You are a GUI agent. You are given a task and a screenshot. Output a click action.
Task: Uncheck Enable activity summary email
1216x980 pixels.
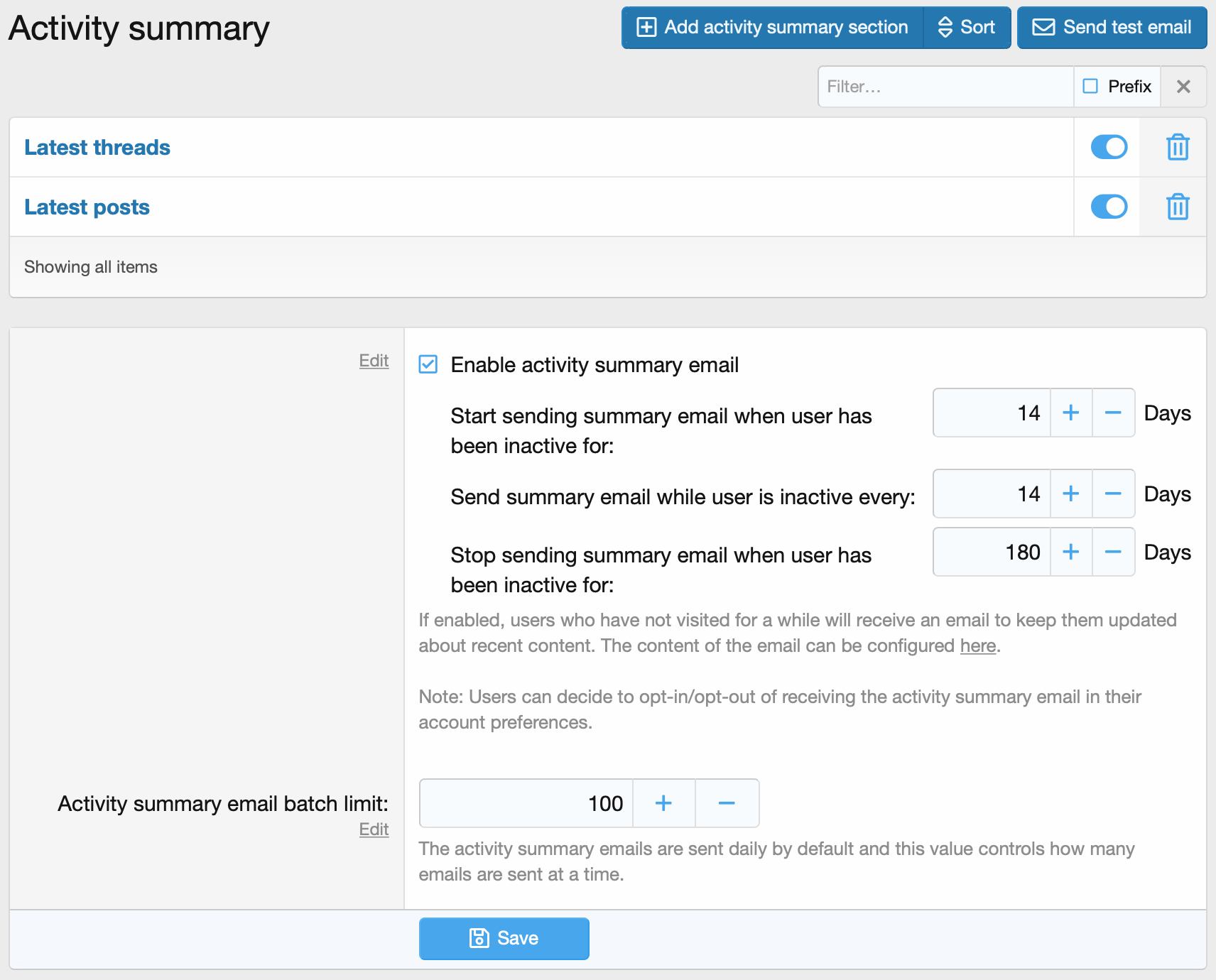click(428, 364)
